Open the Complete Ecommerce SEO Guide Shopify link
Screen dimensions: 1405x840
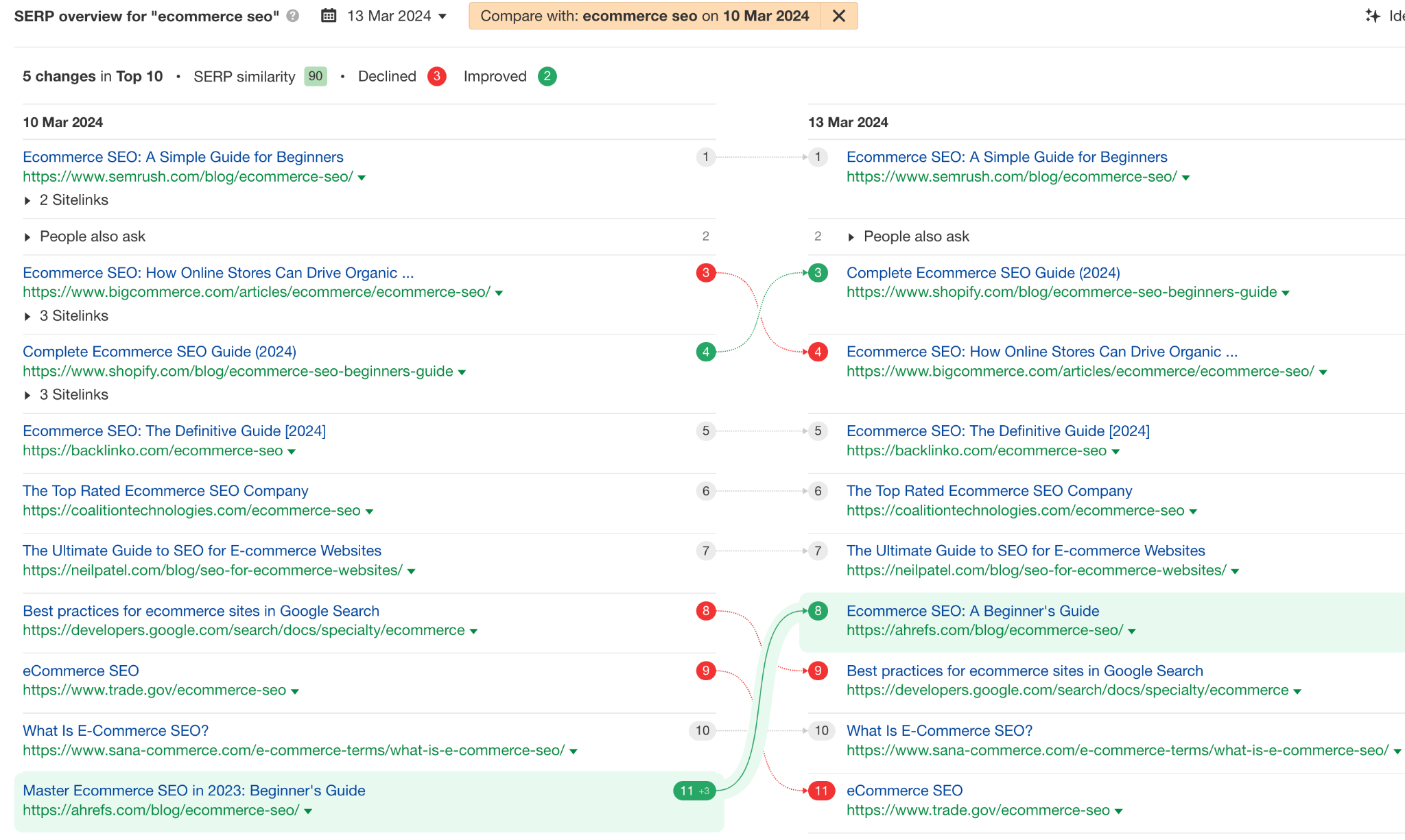(983, 272)
